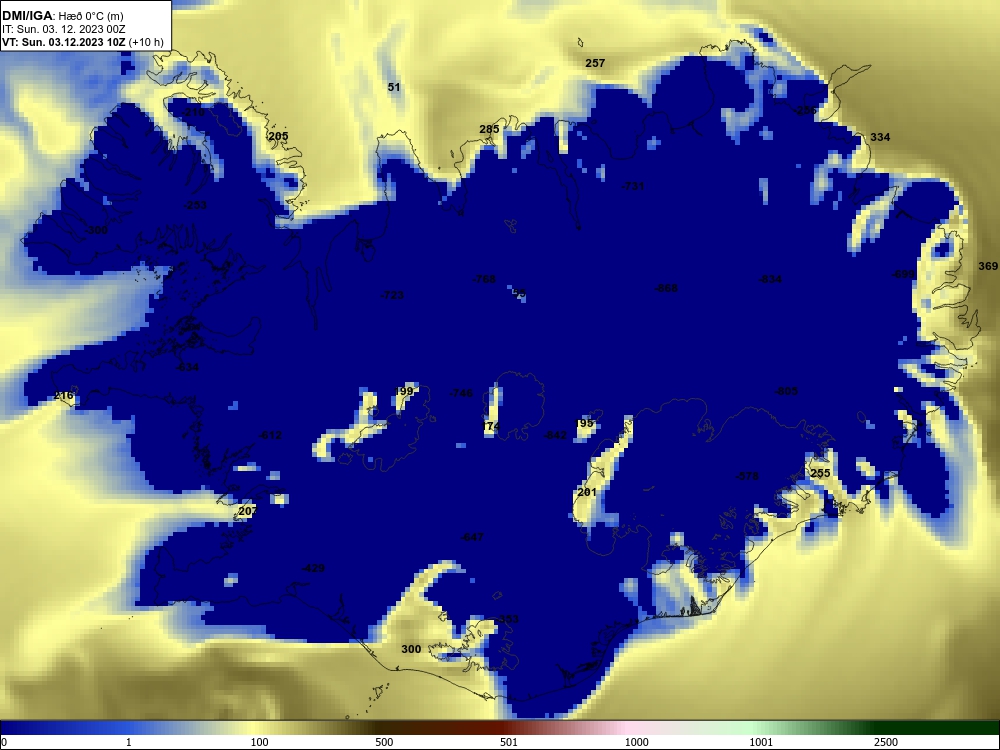Click the map value -634

(x=187, y=367)
